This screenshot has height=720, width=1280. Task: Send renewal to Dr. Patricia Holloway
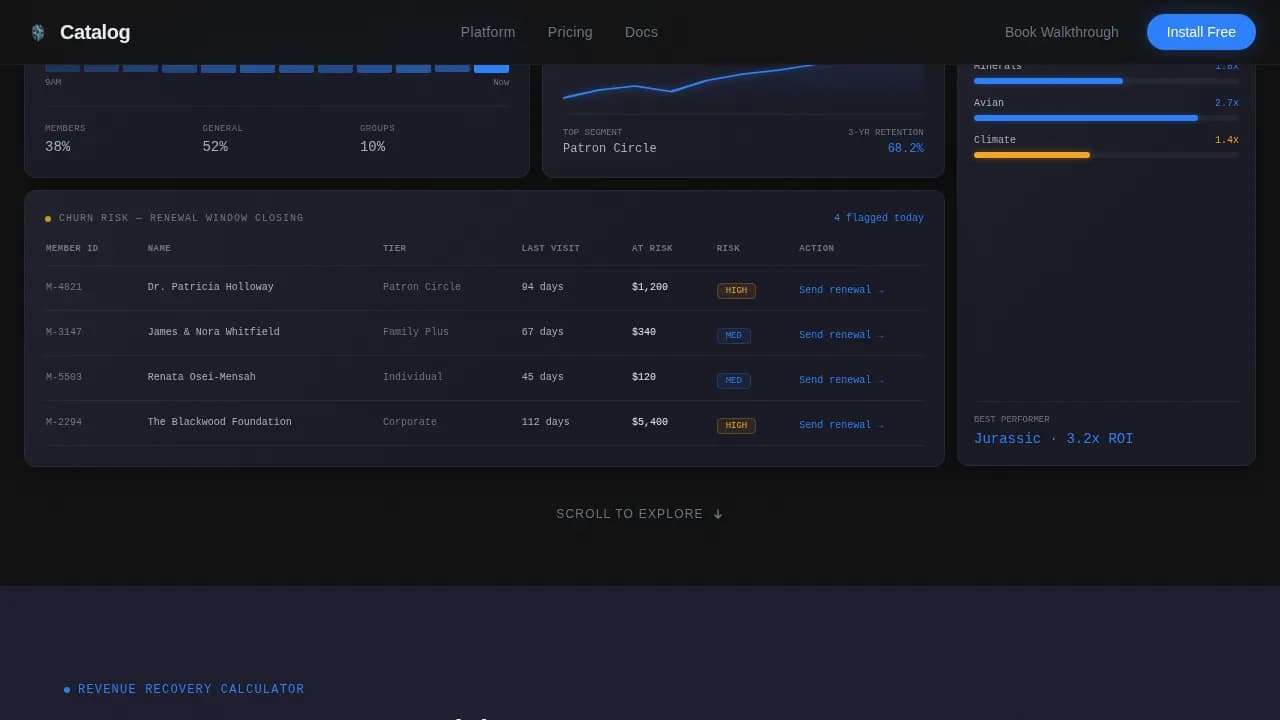pyautogui.click(x=841, y=290)
